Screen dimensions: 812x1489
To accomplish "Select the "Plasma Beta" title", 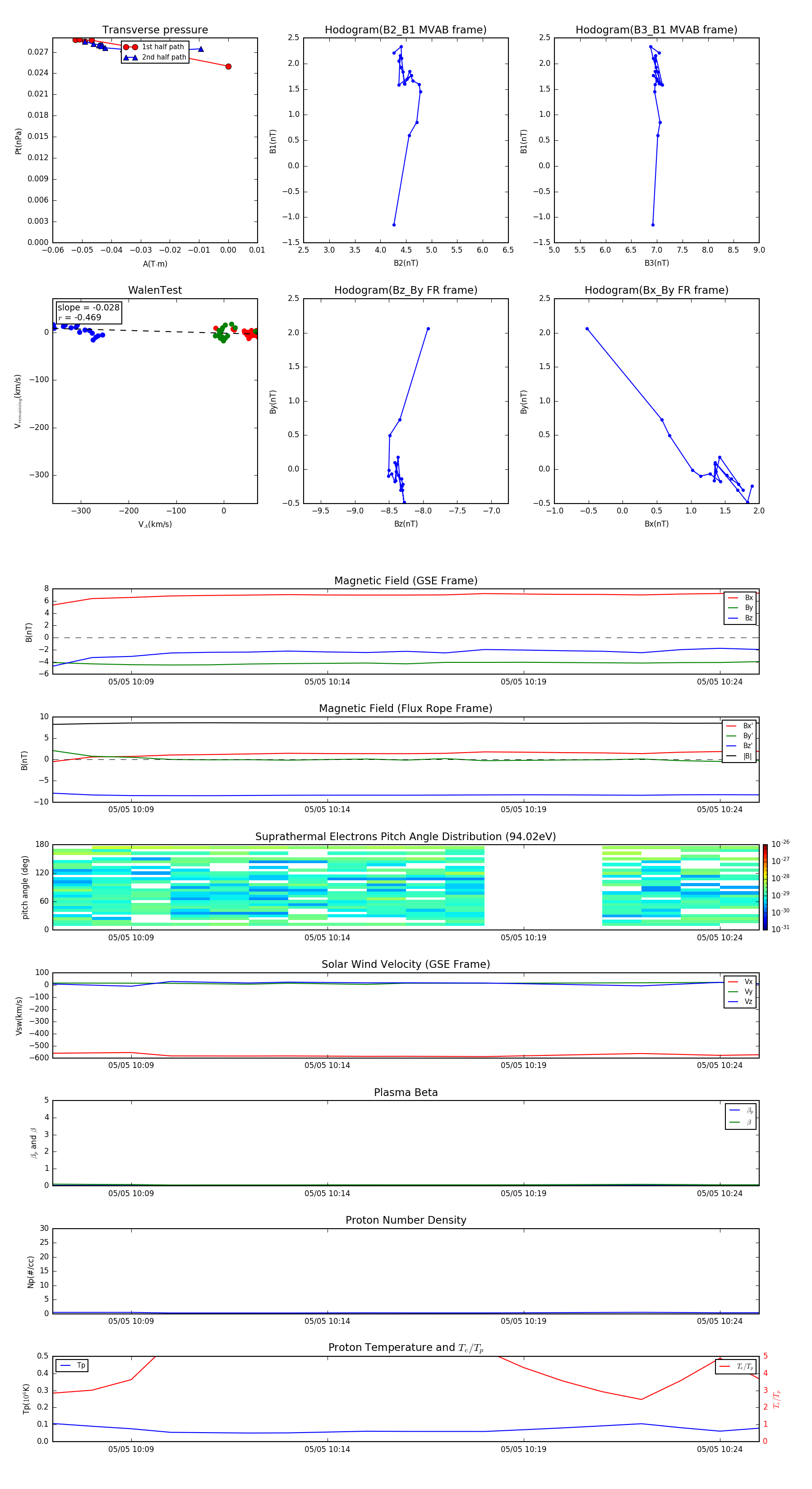I will (406, 1092).
